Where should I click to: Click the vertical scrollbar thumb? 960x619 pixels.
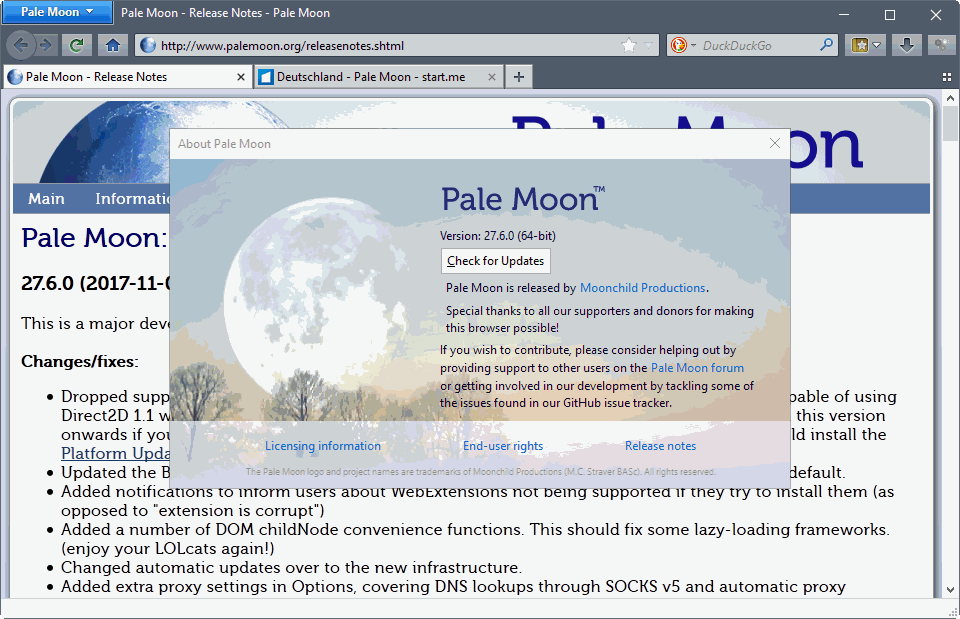pos(950,124)
